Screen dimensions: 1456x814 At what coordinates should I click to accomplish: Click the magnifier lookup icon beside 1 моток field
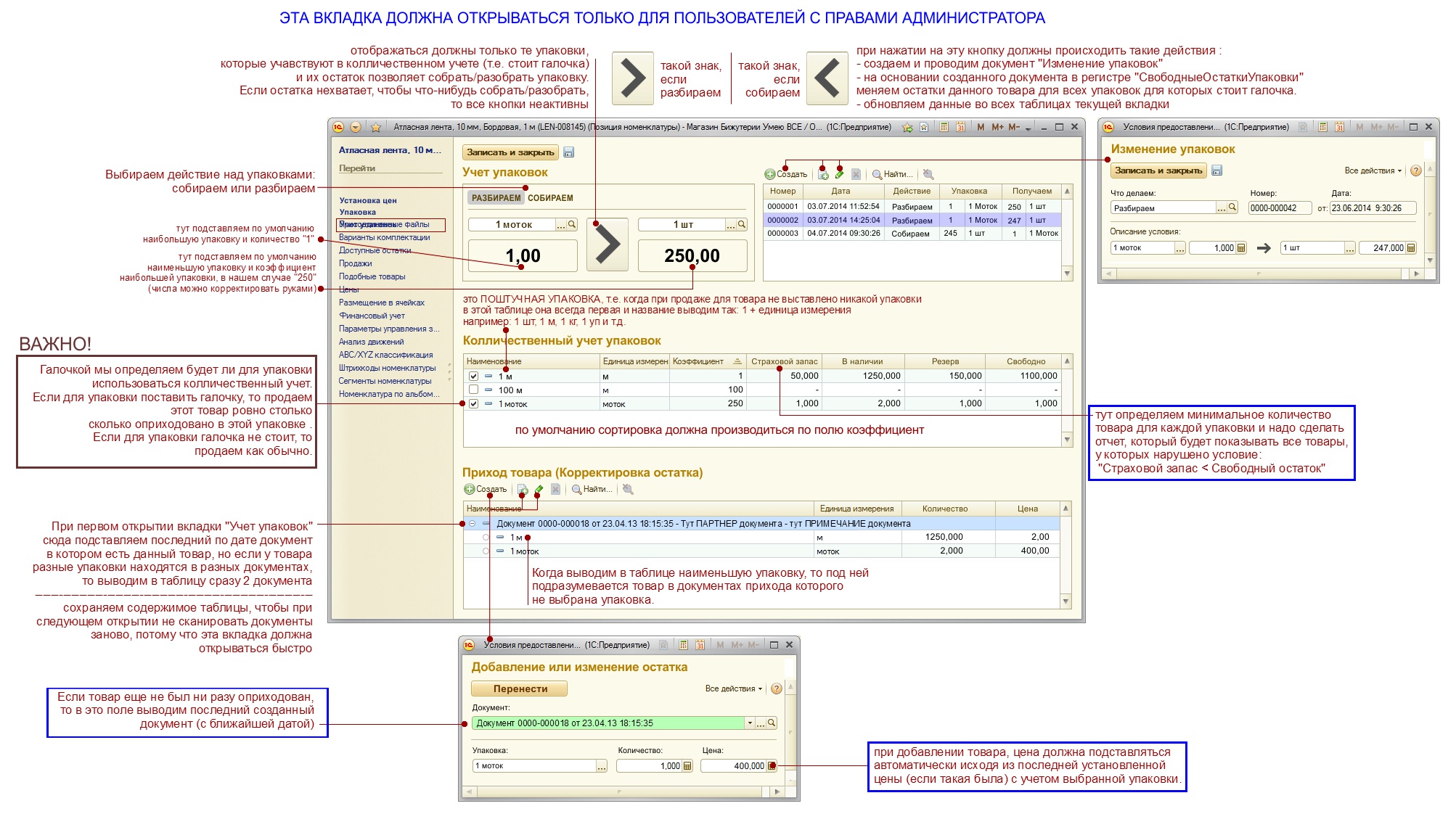(572, 225)
